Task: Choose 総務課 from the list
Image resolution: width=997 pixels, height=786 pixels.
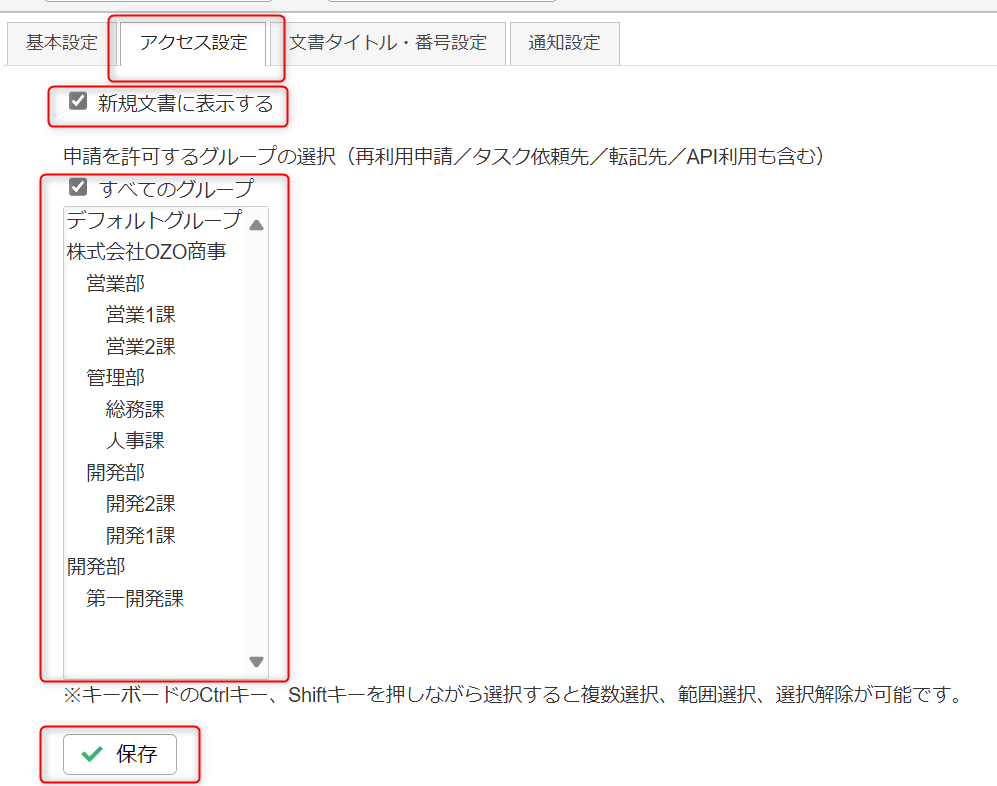Action: [135, 409]
